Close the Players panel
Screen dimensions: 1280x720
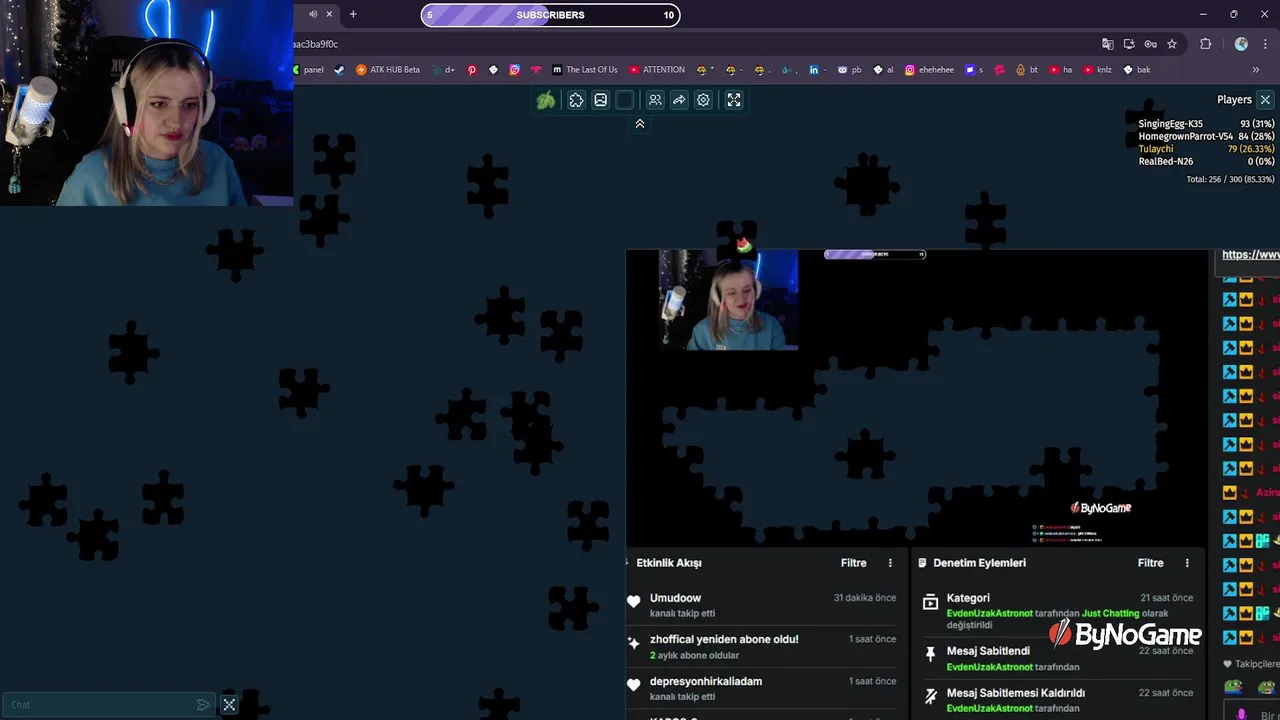(1265, 100)
